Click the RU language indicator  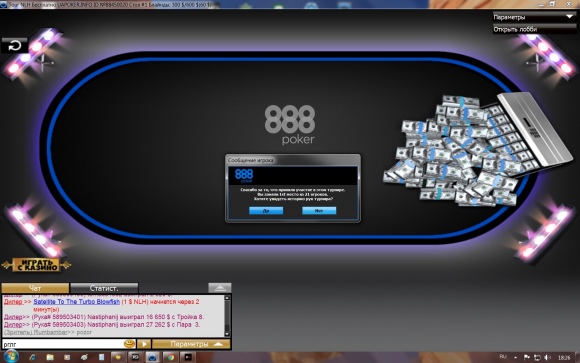(x=503, y=357)
